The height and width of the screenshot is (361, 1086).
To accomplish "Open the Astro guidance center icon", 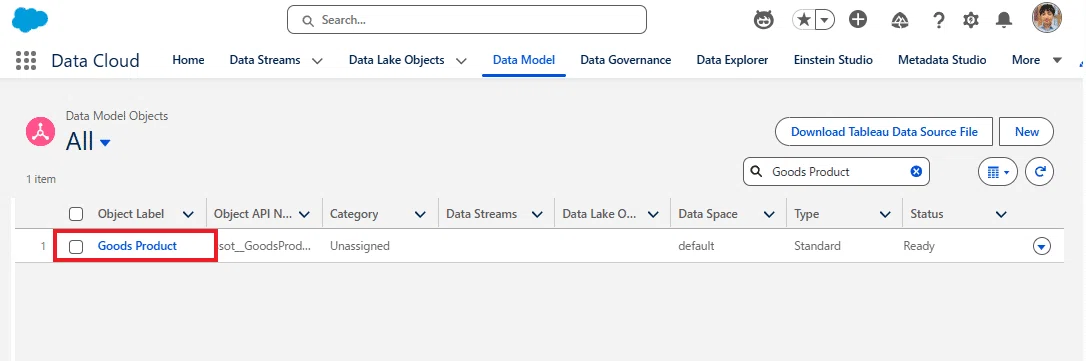I will [764, 20].
